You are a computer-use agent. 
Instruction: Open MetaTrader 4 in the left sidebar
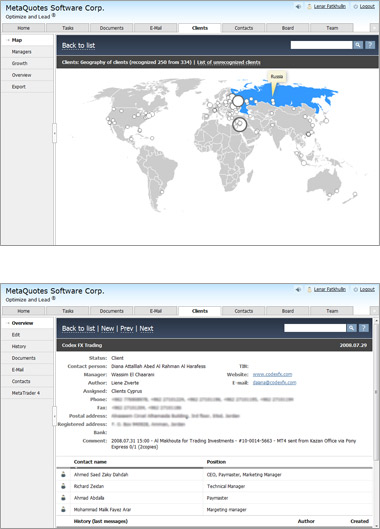[26, 393]
